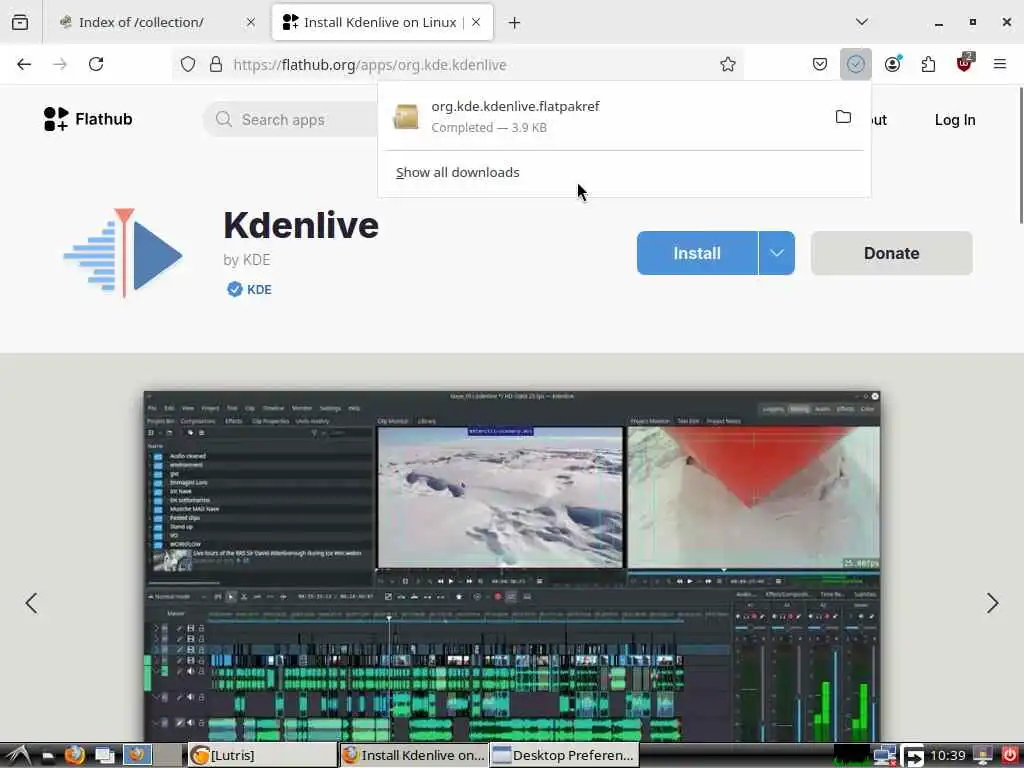Click the Kdenlive heading text

point(301,225)
